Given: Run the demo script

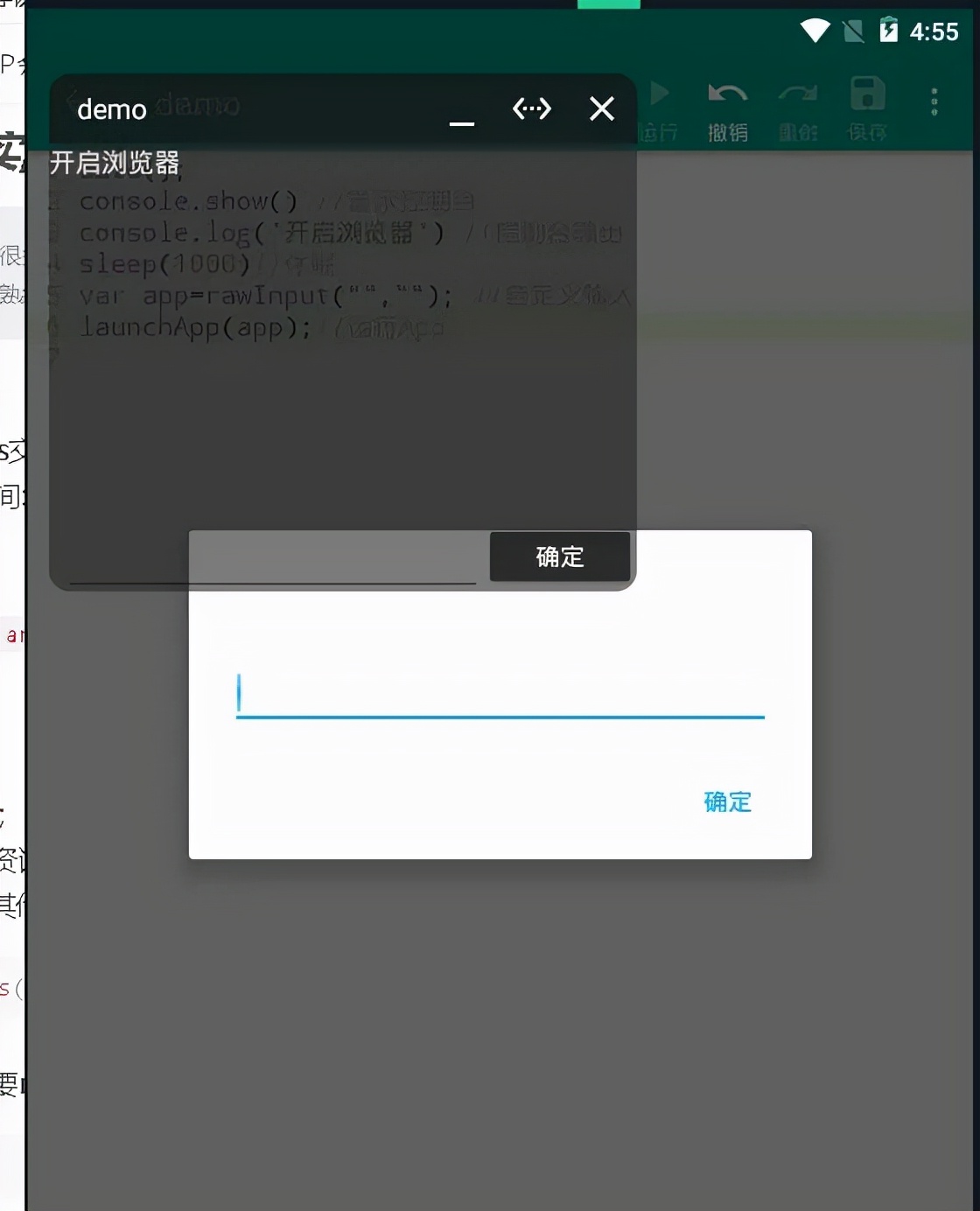Looking at the screenshot, I should [x=659, y=94].
